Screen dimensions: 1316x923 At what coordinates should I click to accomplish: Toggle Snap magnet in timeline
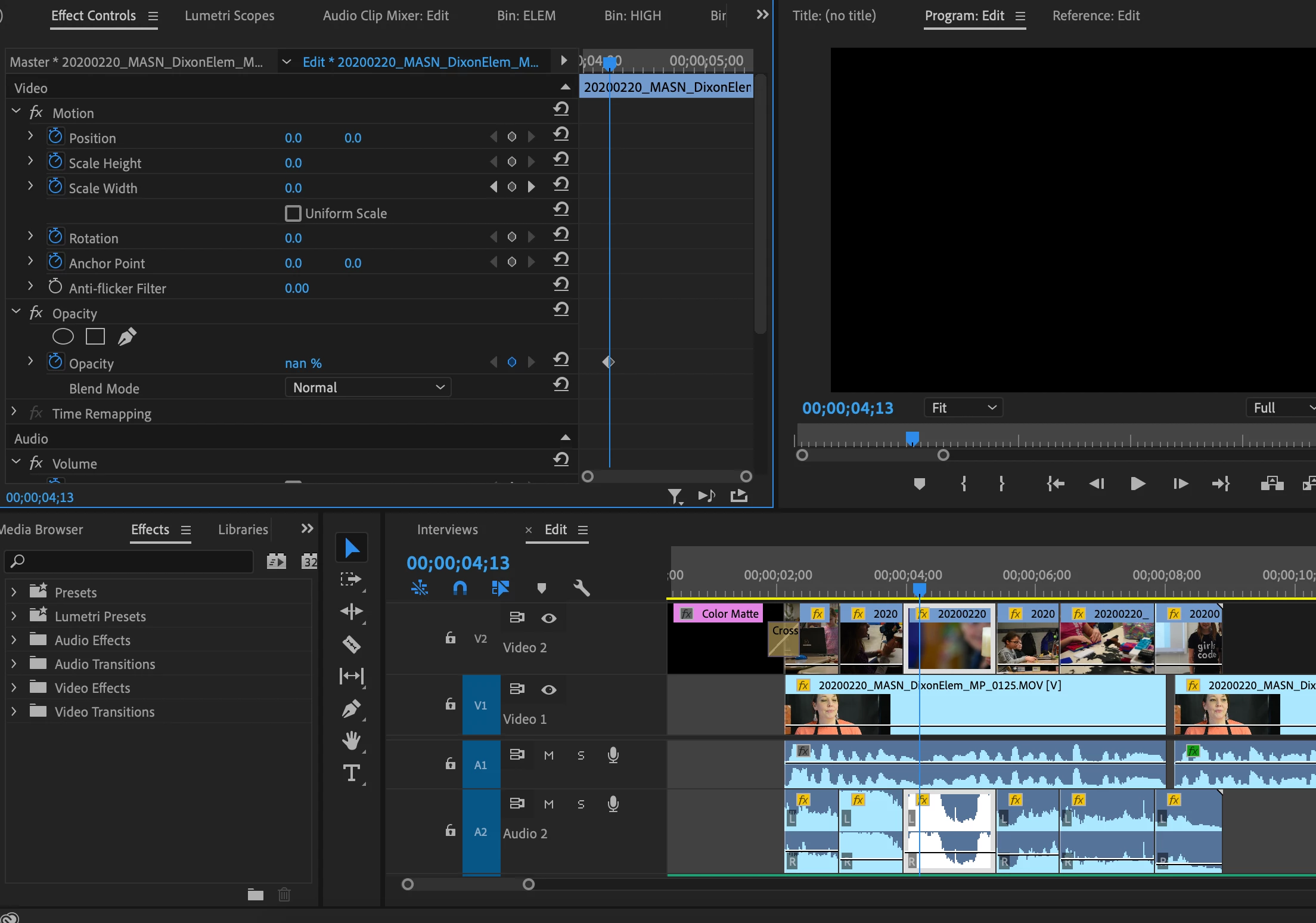pyautogui.click(x=460, y=589)
